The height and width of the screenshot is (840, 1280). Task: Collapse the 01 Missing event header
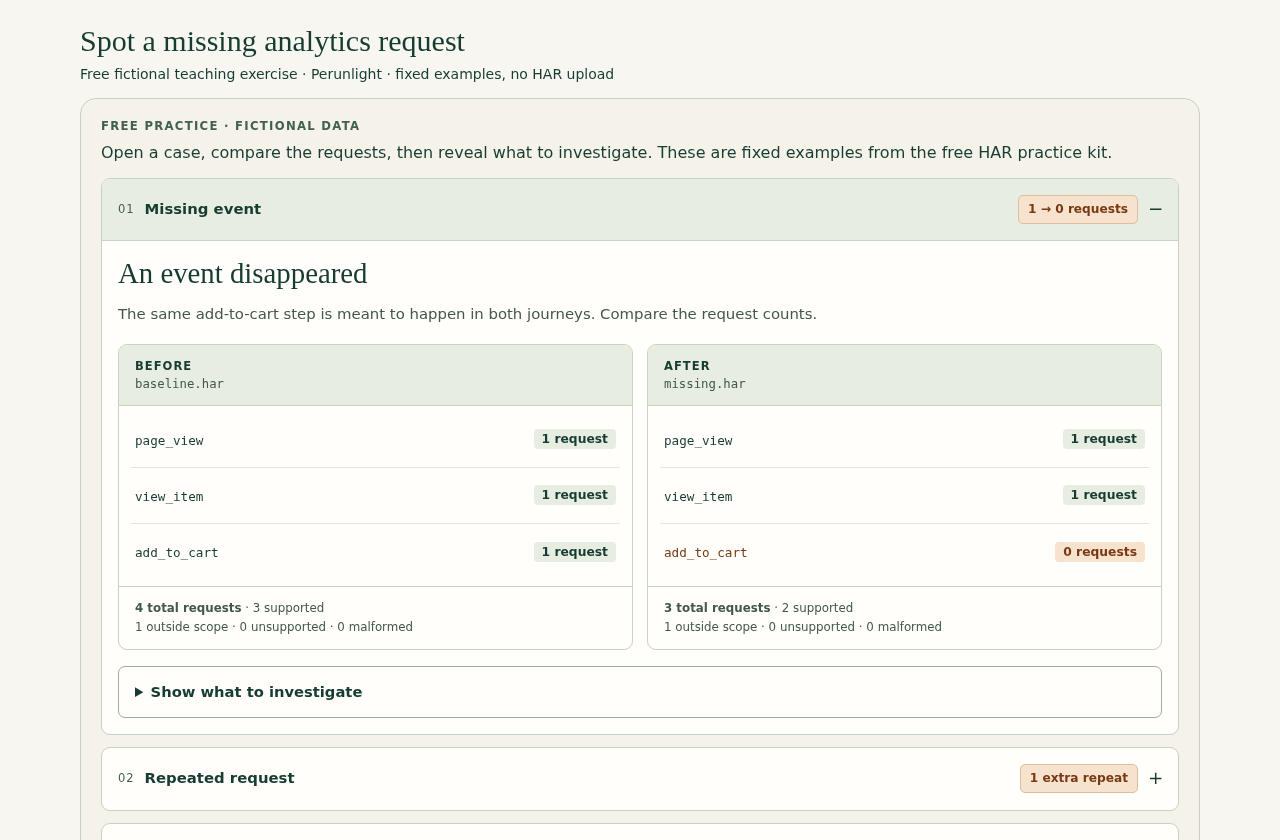click(640, 210)
